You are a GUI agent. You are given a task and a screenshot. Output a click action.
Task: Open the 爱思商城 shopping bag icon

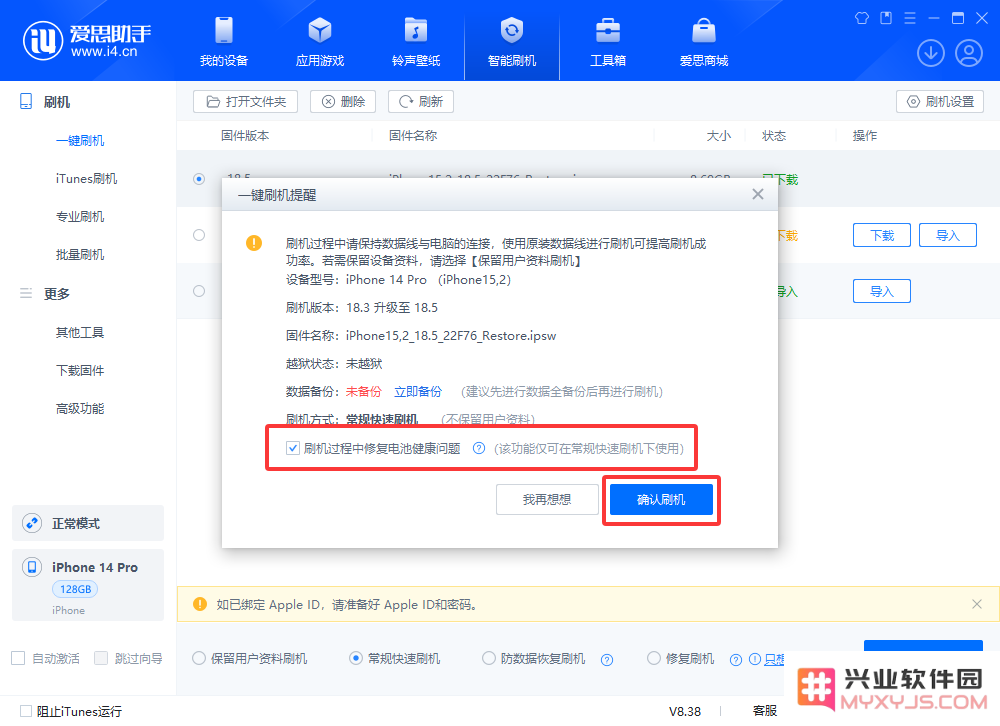tap(703, 30)
